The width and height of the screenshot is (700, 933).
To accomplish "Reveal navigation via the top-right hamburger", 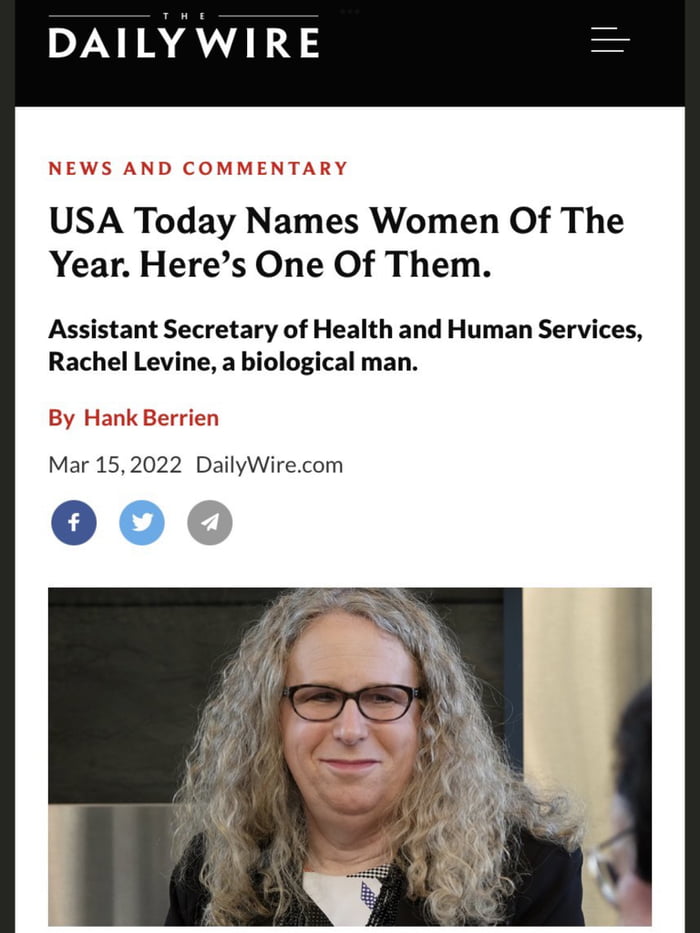I will (x=610, y=41).
